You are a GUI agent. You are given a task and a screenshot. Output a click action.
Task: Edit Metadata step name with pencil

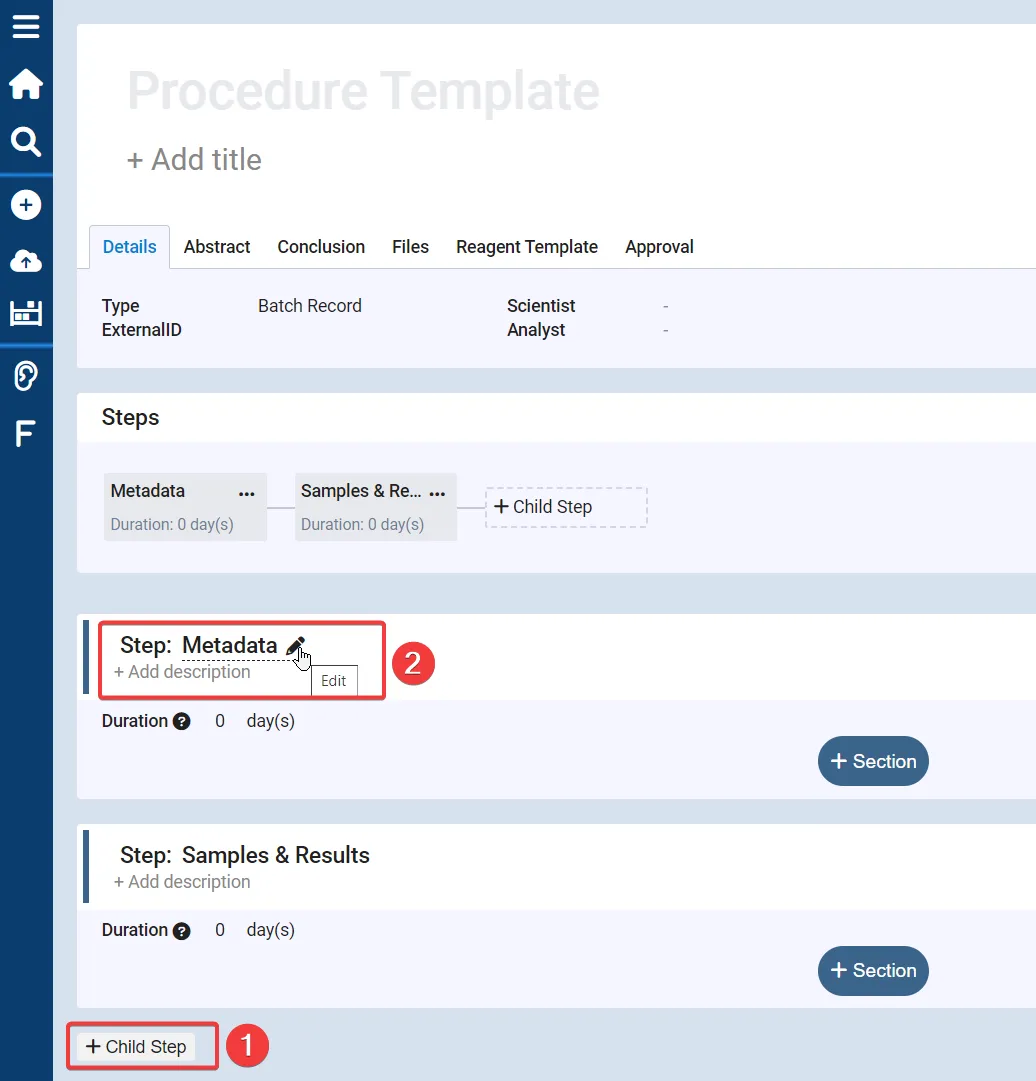tap(295, 646)
